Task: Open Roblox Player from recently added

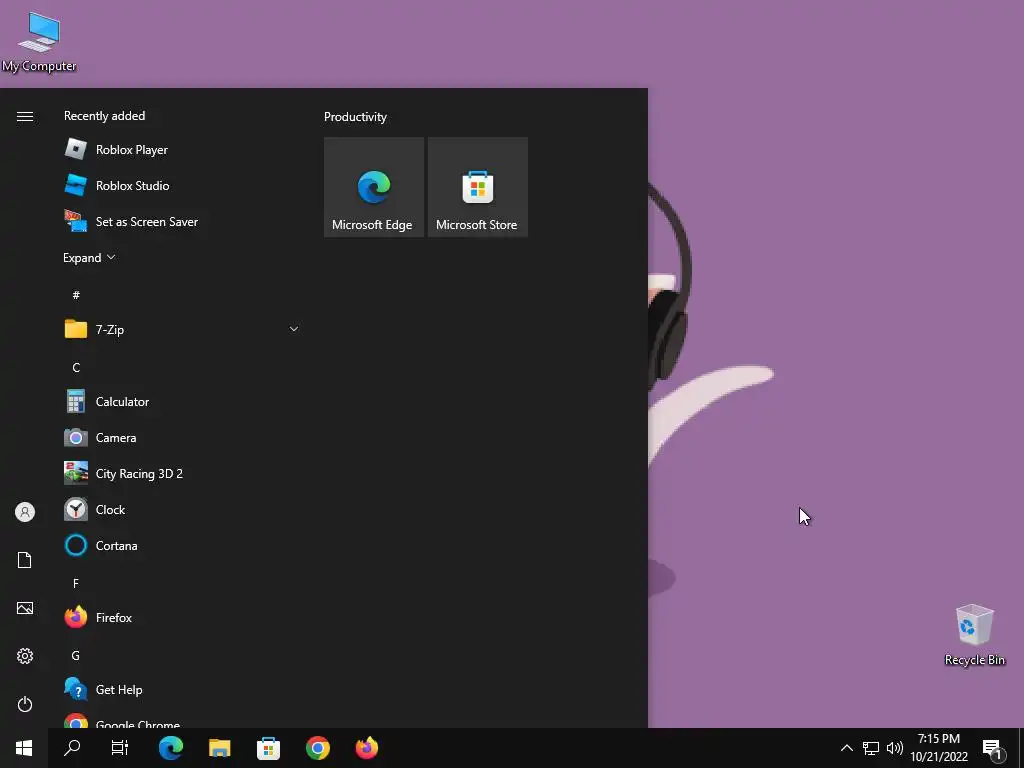Action: (x=182, y=150)
